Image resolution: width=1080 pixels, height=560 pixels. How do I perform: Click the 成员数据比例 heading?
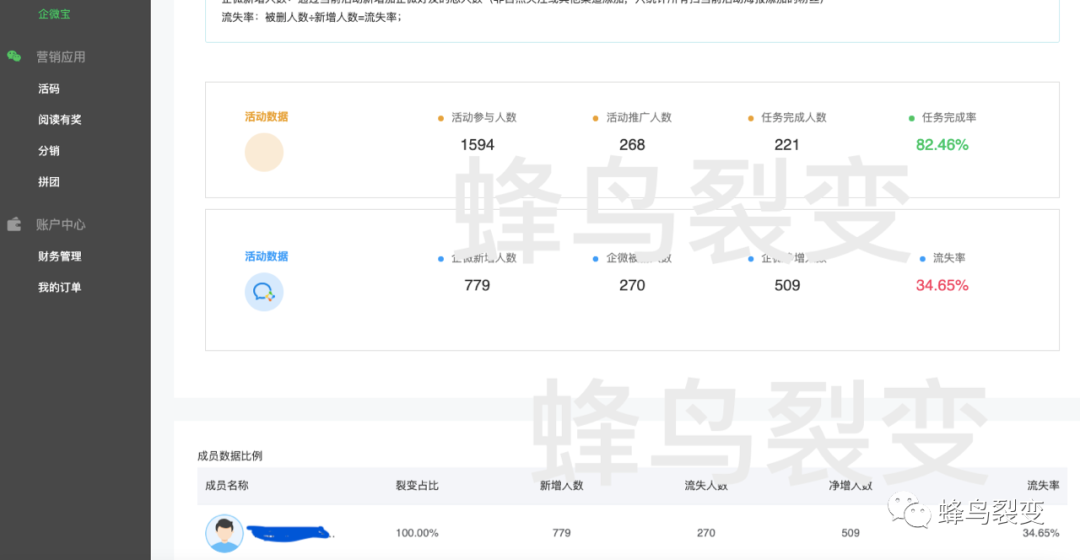pyautogui.click(x=229, y=456)
